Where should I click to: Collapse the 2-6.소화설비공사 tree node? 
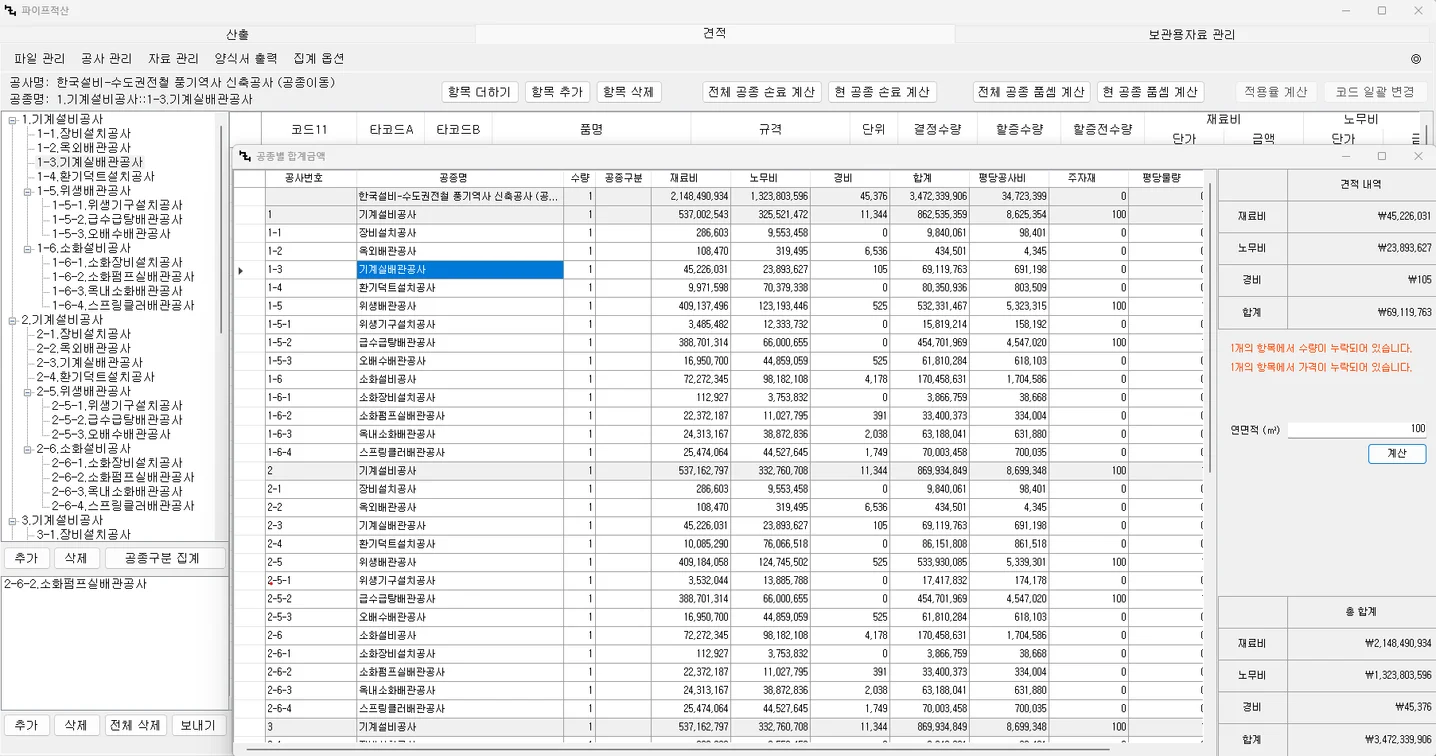pyautogui.click(x=27, y=449)
